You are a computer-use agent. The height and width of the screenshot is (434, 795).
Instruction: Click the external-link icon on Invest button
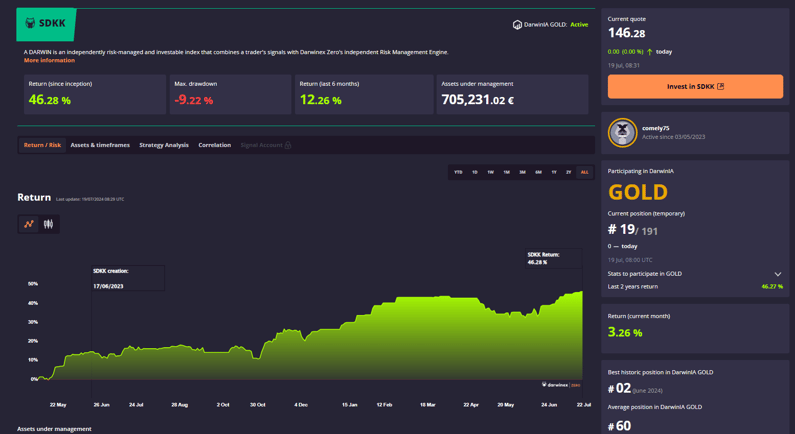tap(721, 87)
